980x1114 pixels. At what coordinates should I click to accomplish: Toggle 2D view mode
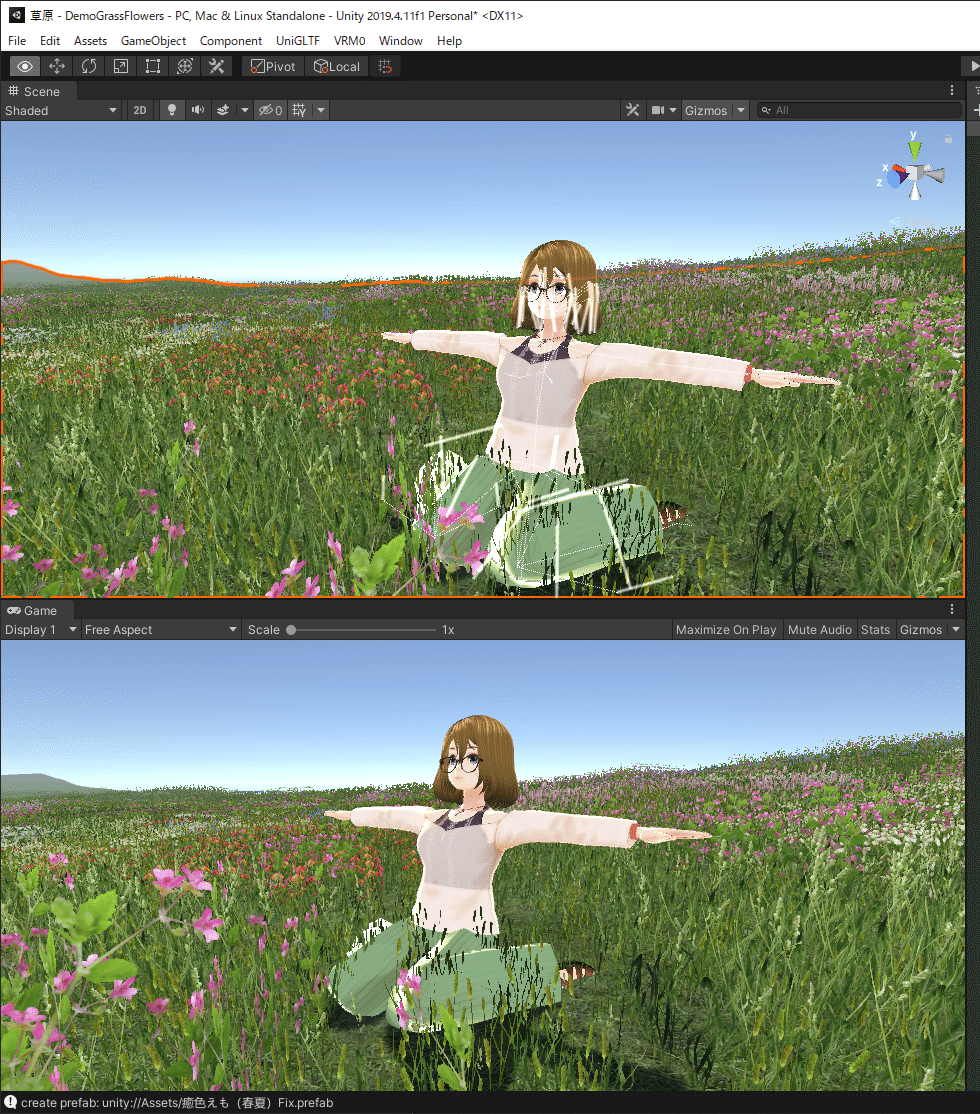140,110
